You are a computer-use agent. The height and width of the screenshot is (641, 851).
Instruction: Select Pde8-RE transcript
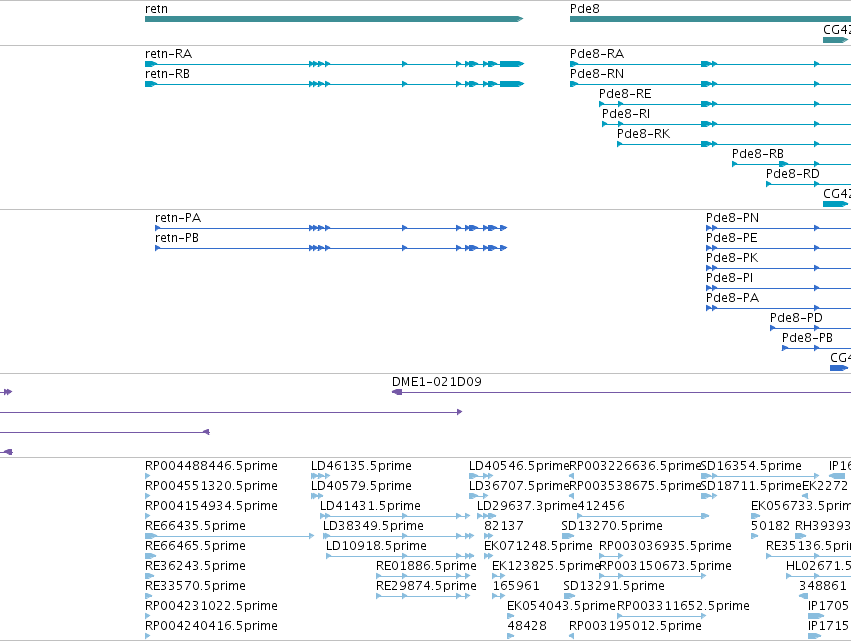[x=725, y=104]
